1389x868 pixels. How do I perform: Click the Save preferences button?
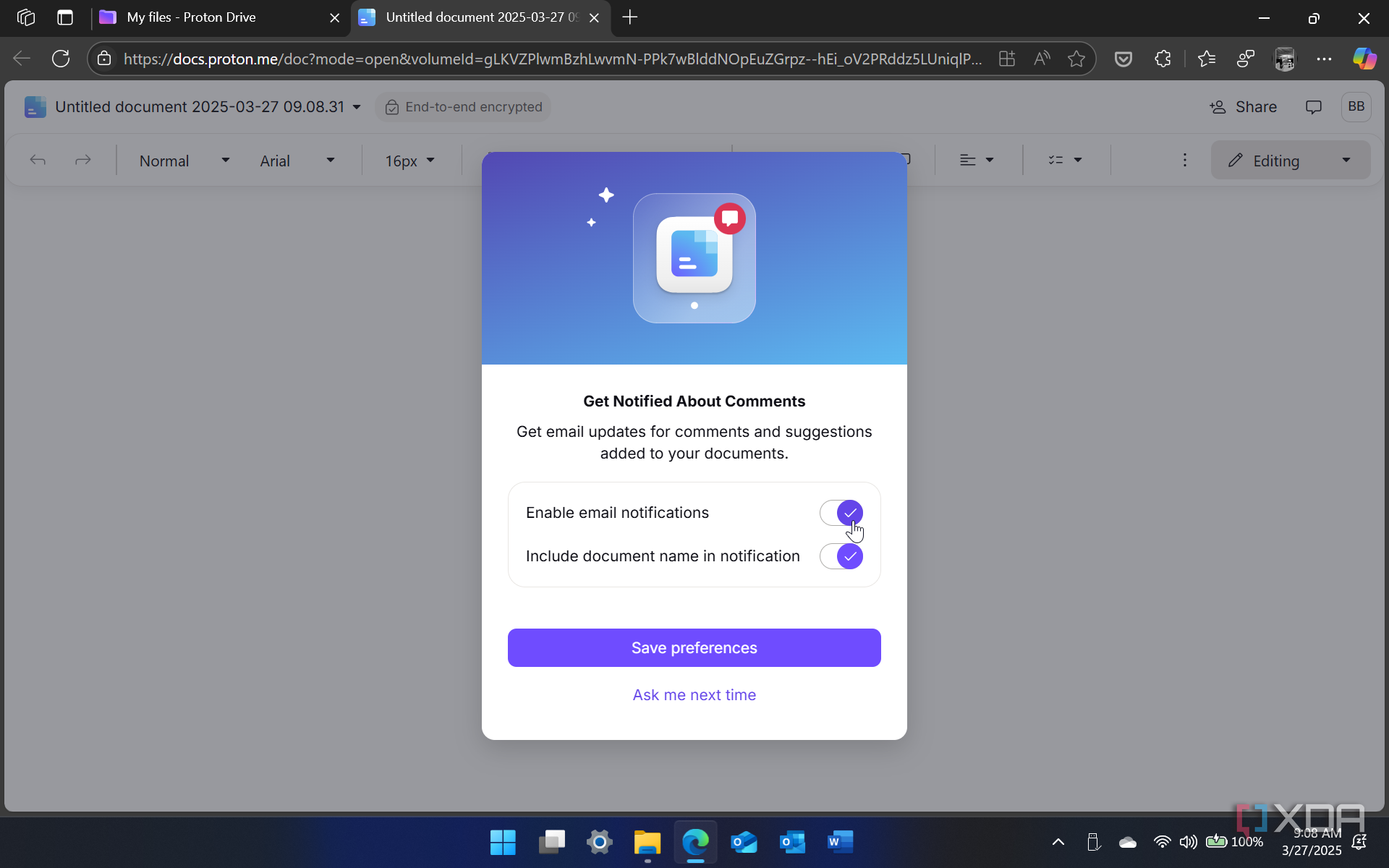coord(694,647)
